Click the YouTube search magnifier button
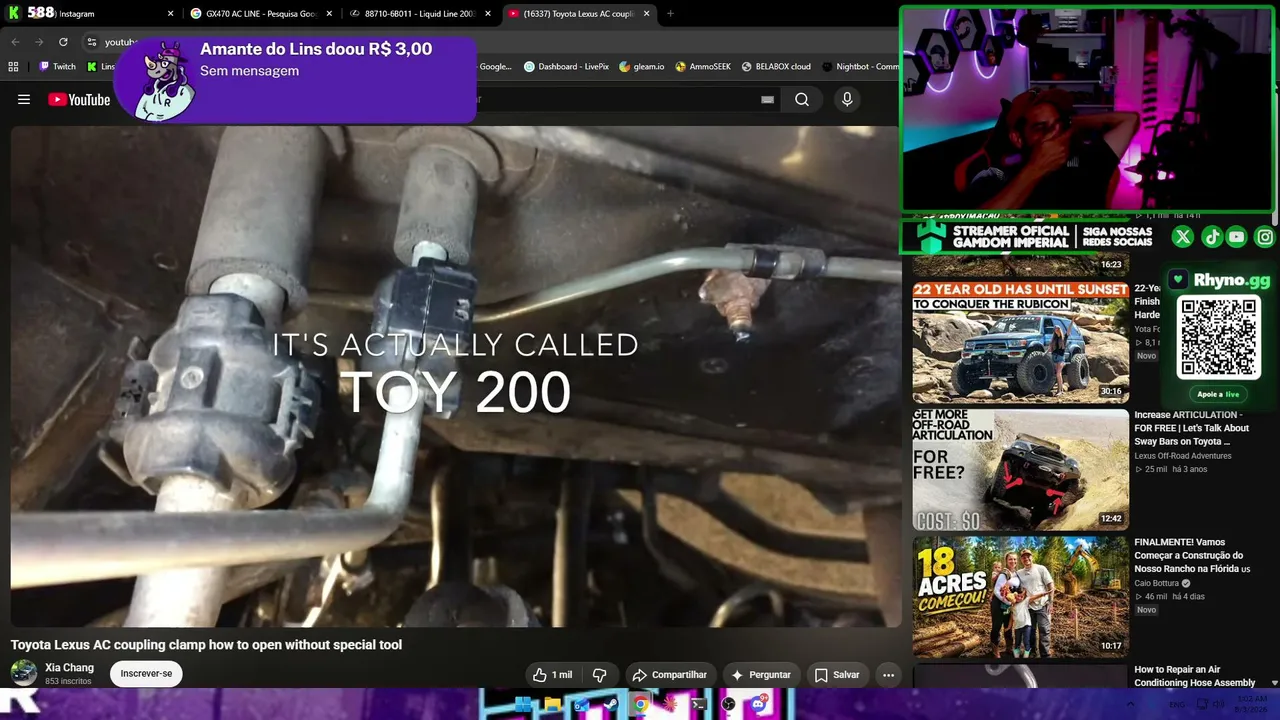This screenshot has height=720, width=1280. (x=802, y=99)
